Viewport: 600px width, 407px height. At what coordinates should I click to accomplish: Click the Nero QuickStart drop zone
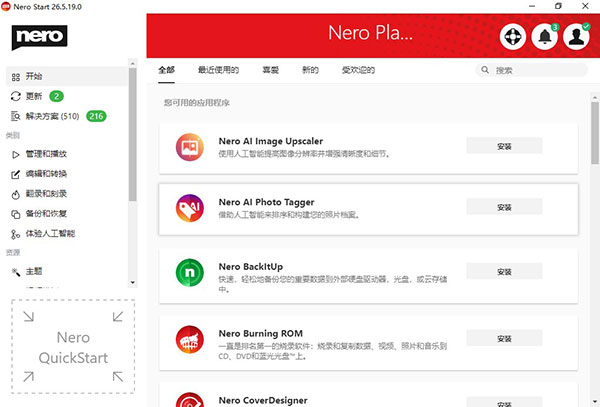point(73,347)
